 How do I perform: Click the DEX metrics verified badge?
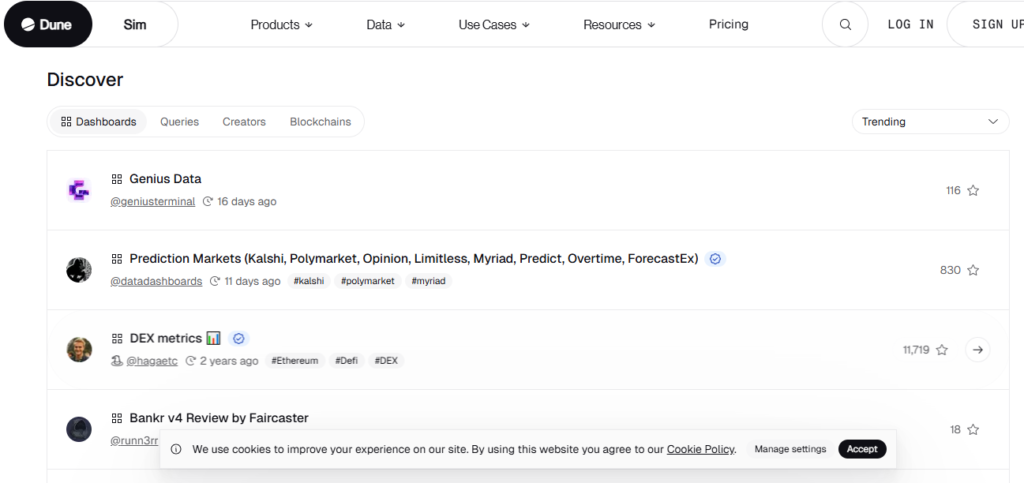coord(239,339)
